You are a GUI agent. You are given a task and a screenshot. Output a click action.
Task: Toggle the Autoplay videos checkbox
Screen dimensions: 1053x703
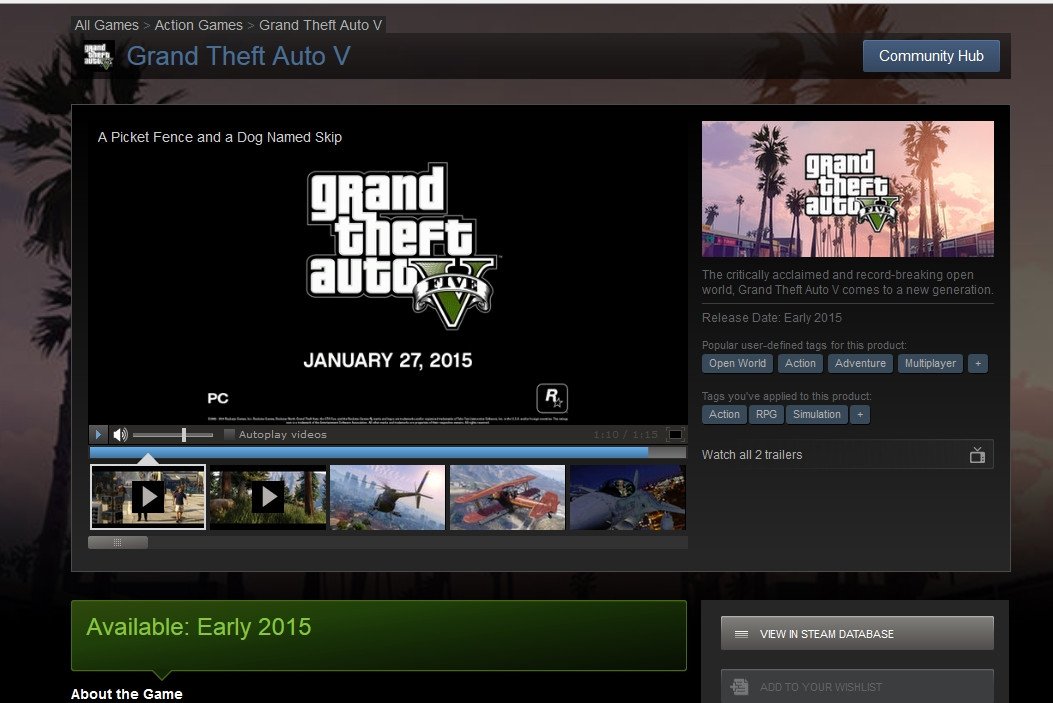229,434
